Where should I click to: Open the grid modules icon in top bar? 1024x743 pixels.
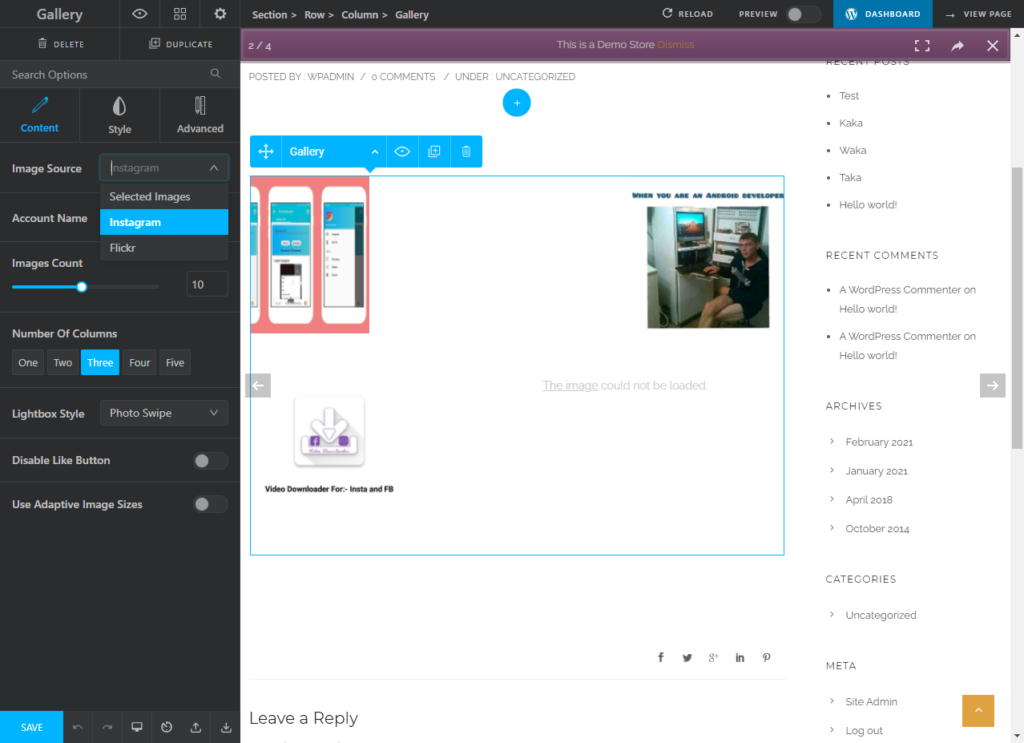pyautogui.click(x=180, y=14)
